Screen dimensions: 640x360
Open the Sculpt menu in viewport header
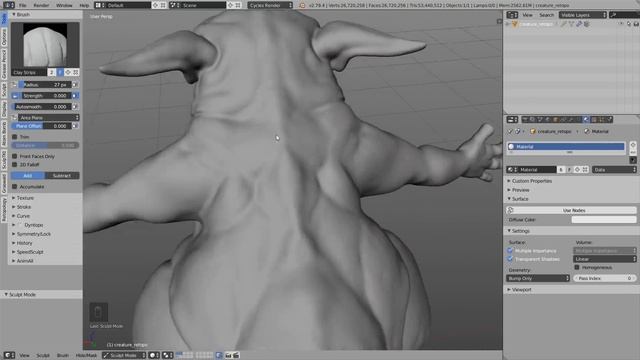point(43,356)
